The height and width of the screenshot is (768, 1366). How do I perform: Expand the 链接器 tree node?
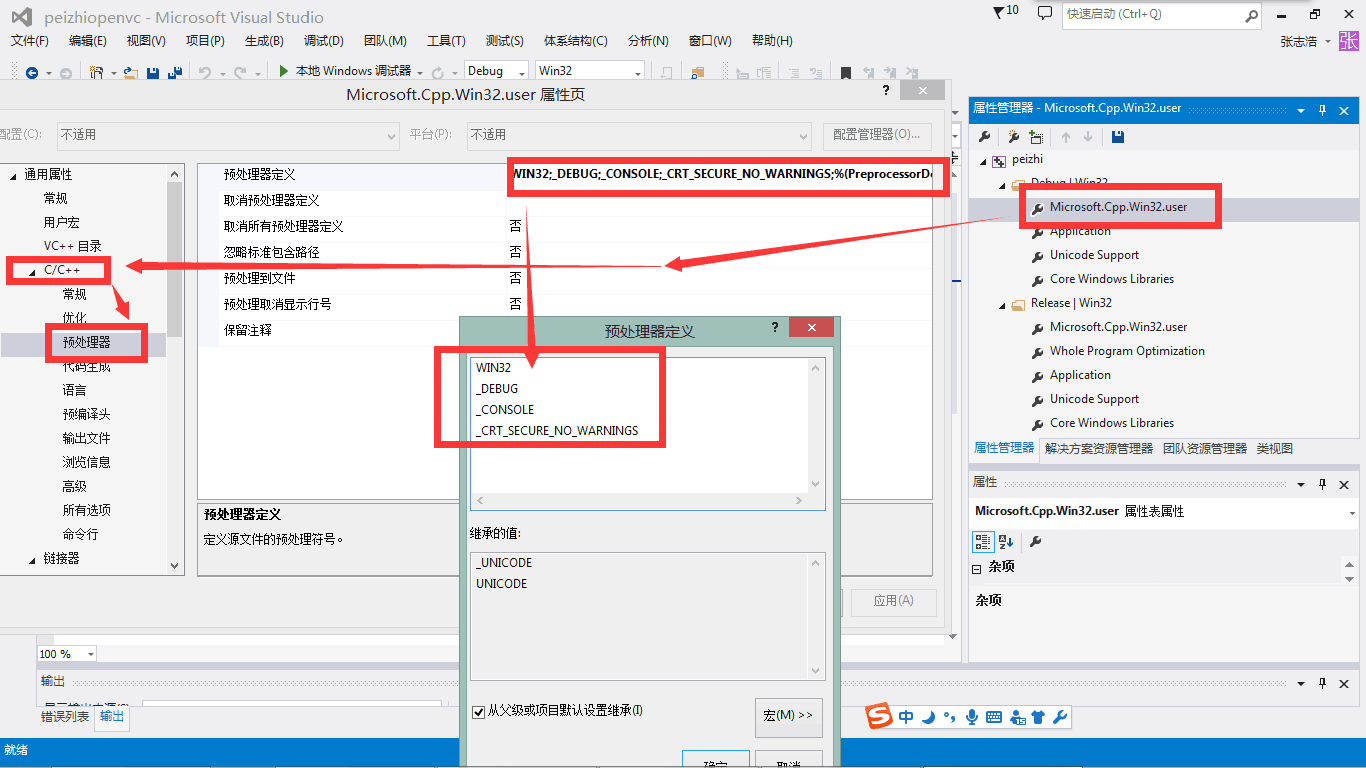click(33, 559)
